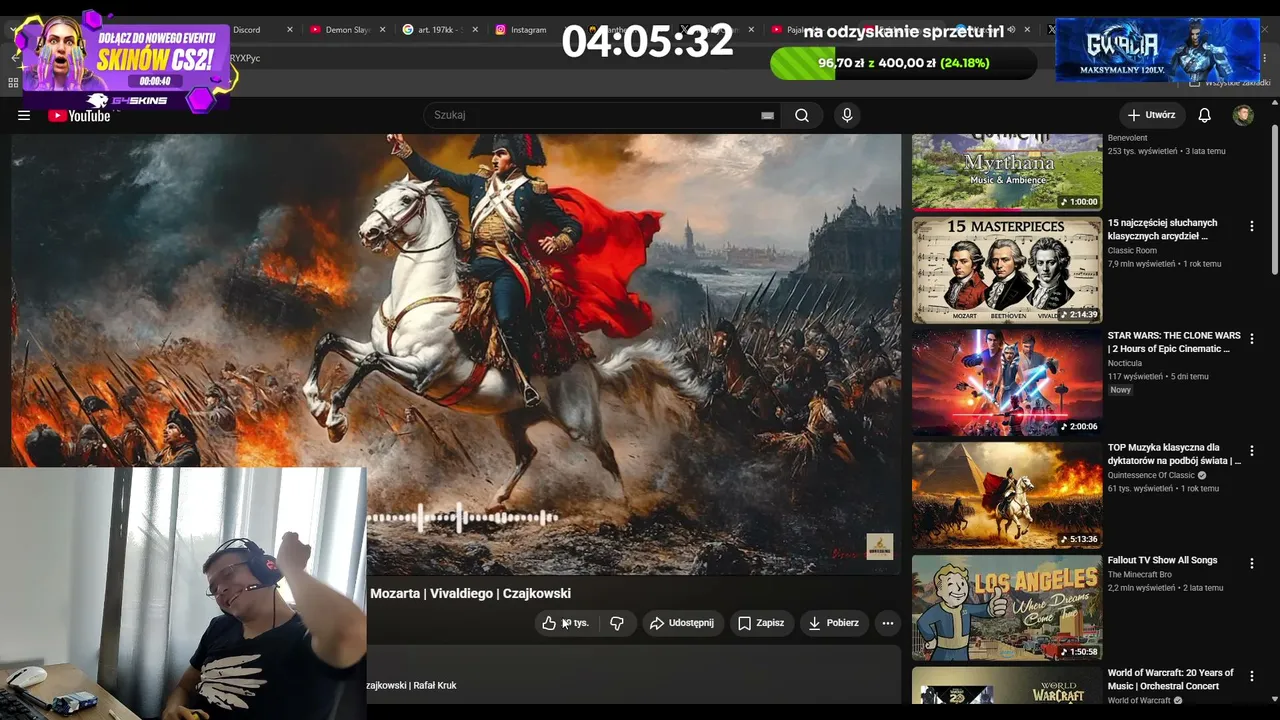The image size is (1280, 720).
Task: Click the search magnifier button
Action: [x=802, y=115]
